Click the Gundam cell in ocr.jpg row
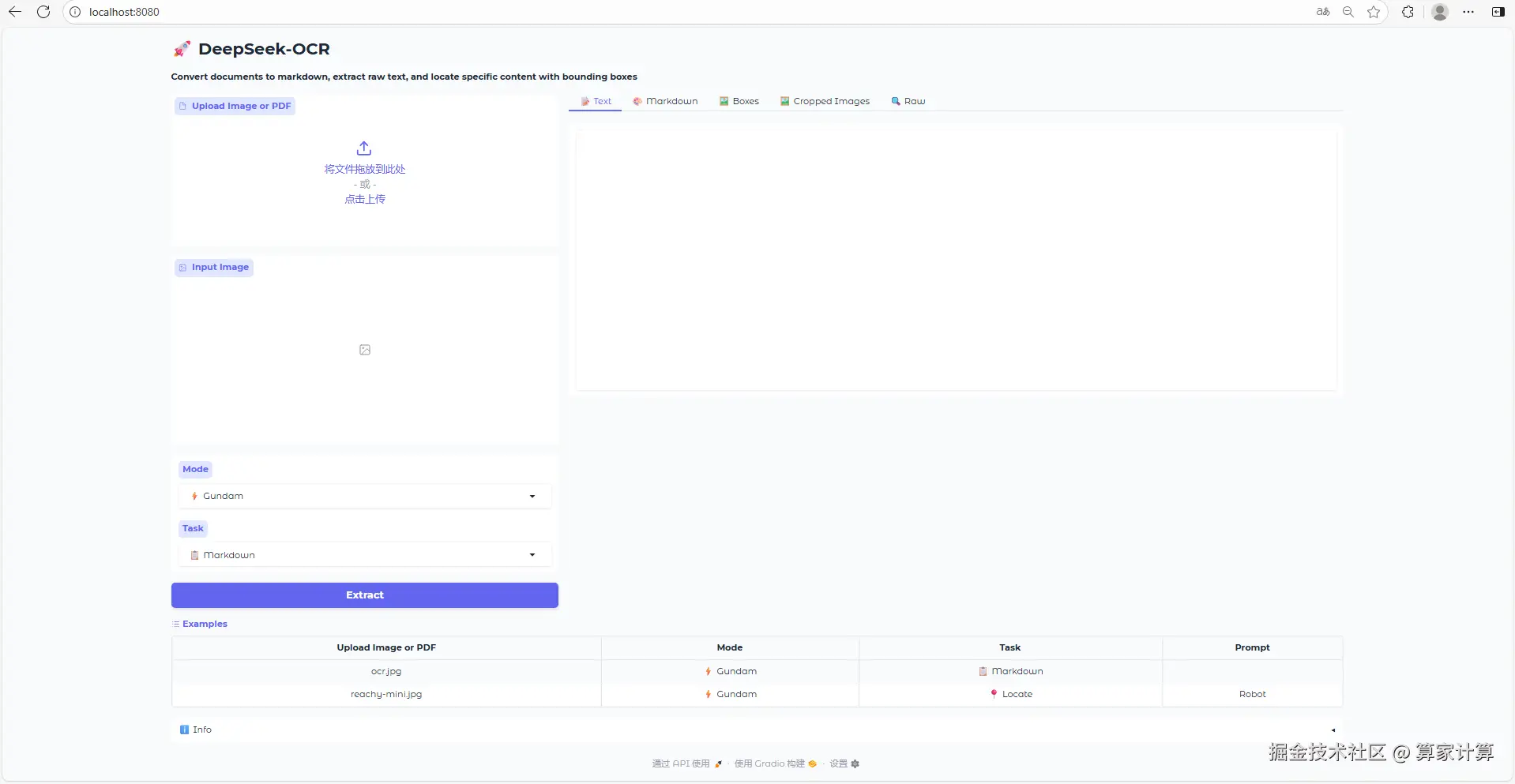Viewport: 1515px width, 784px height. 730,671
